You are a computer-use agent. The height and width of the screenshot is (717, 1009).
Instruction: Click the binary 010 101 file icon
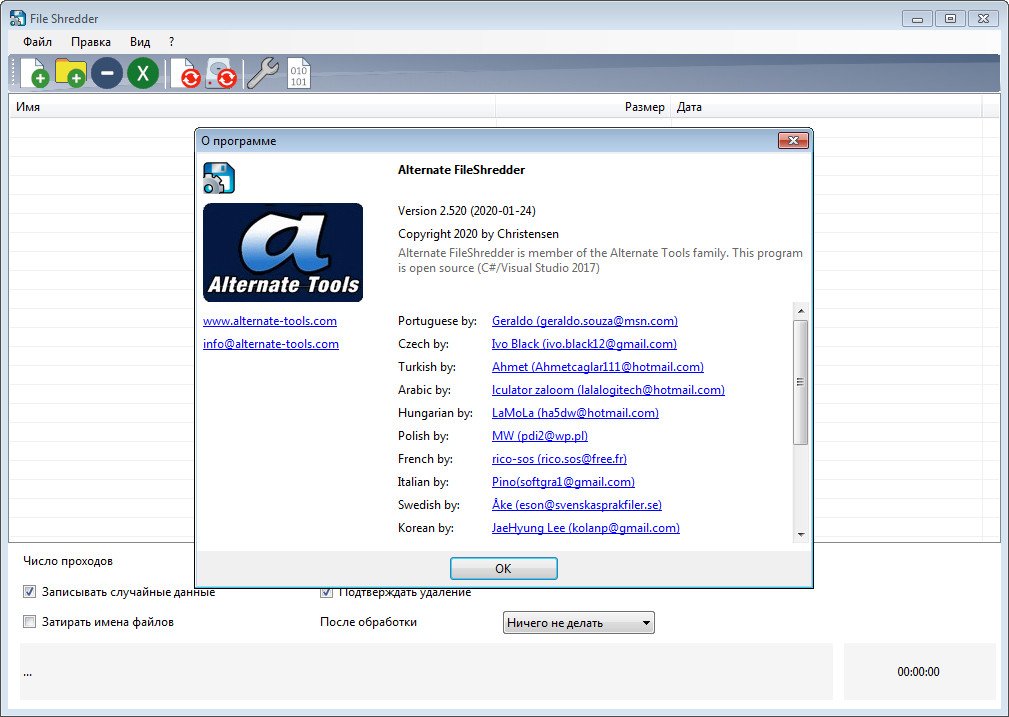(x=299, y=73)
